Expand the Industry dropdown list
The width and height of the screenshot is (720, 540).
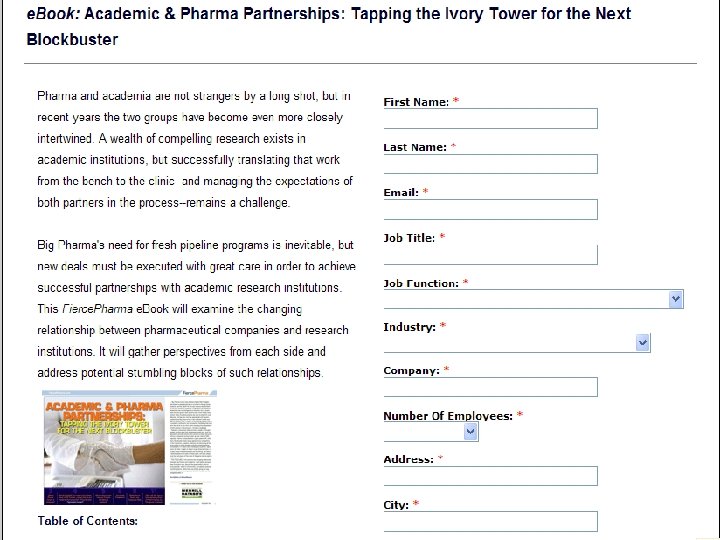point(517,343)
